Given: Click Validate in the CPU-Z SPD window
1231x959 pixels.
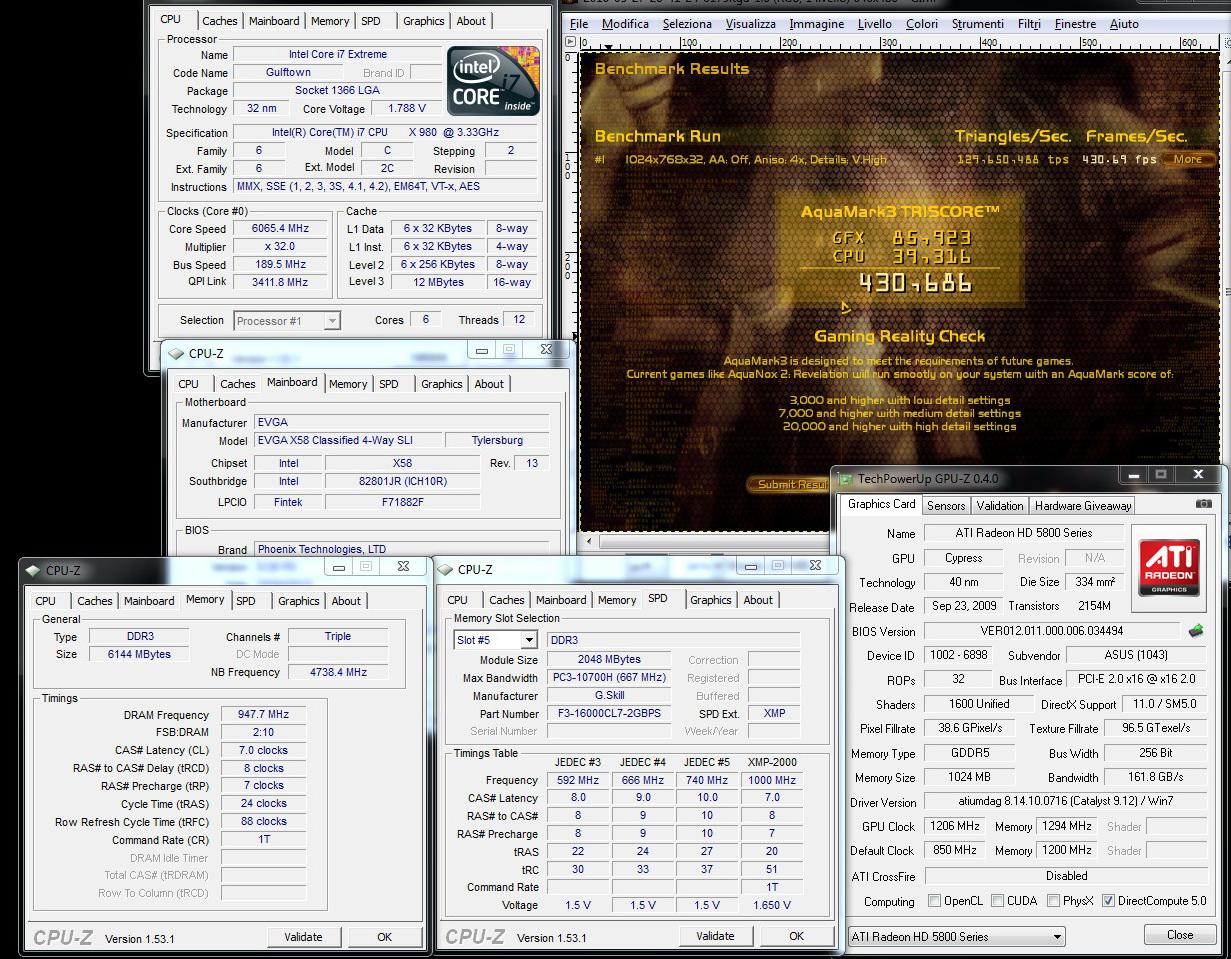Looking at the screenshot, I should click(x=715, y=936).
